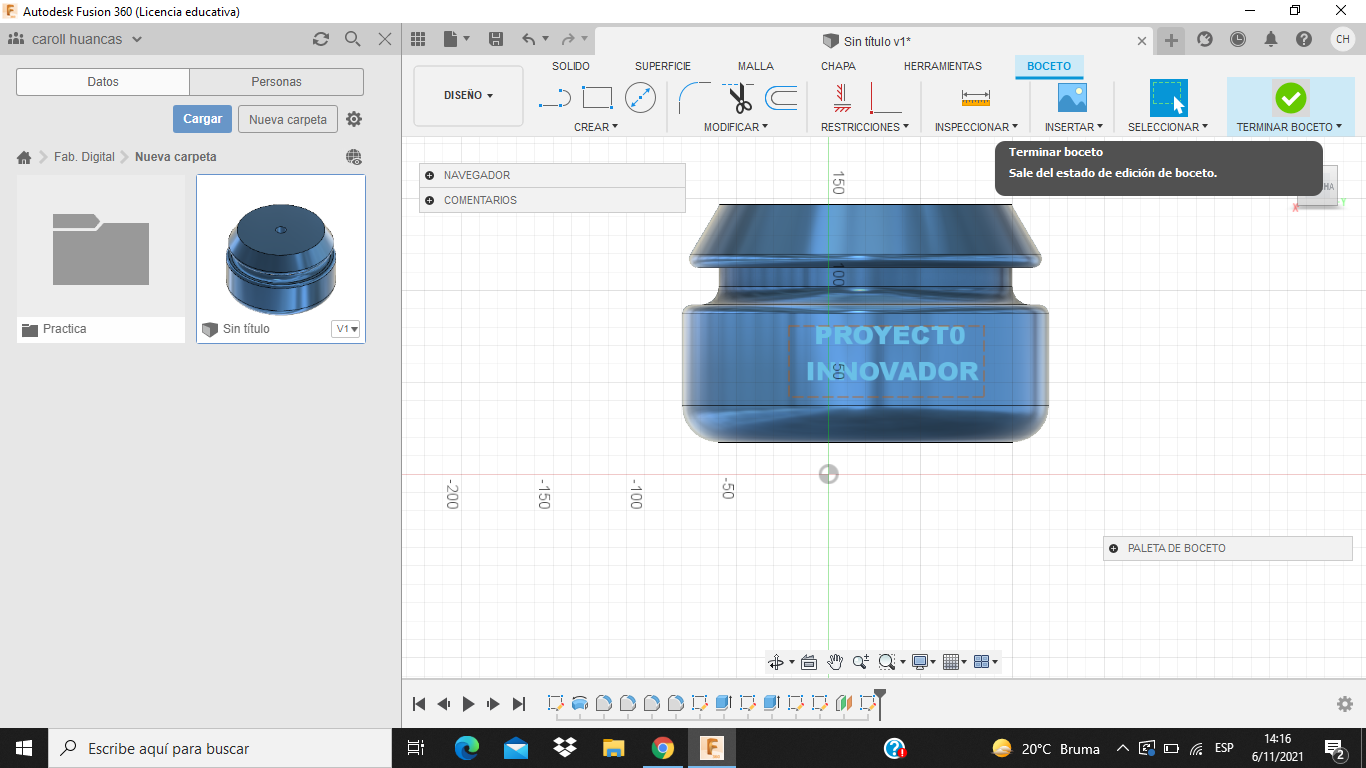Open the SELECCIONAR dropdown menu
Image resolution: width=1366 pixels, height=768 pixels.
(x=1168, y=127)
